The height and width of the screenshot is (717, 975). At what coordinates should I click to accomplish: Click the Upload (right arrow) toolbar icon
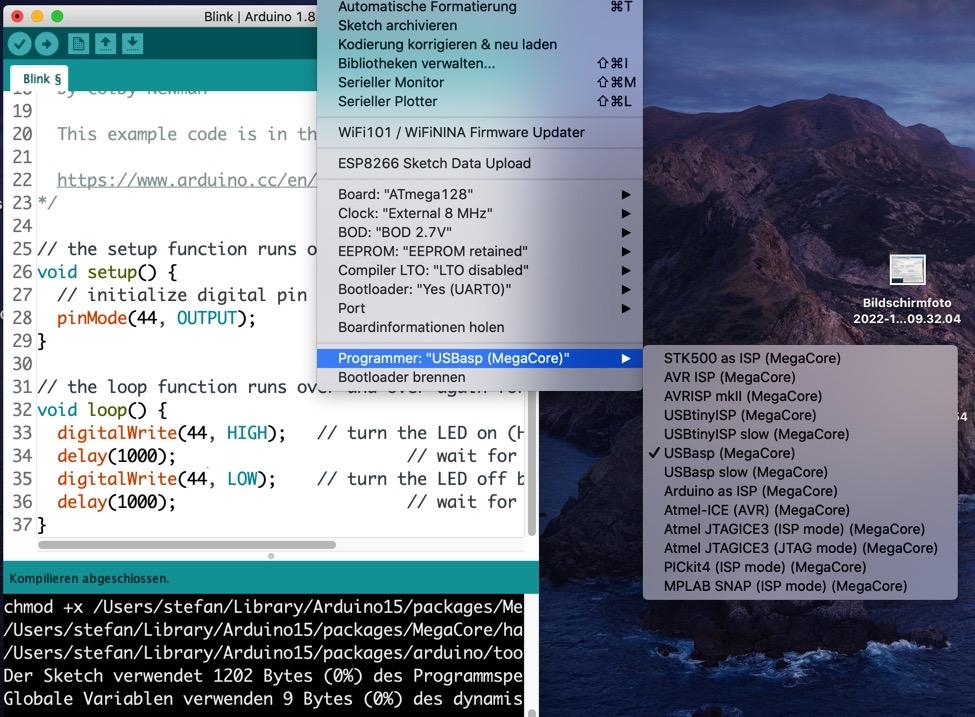[47, 44]
